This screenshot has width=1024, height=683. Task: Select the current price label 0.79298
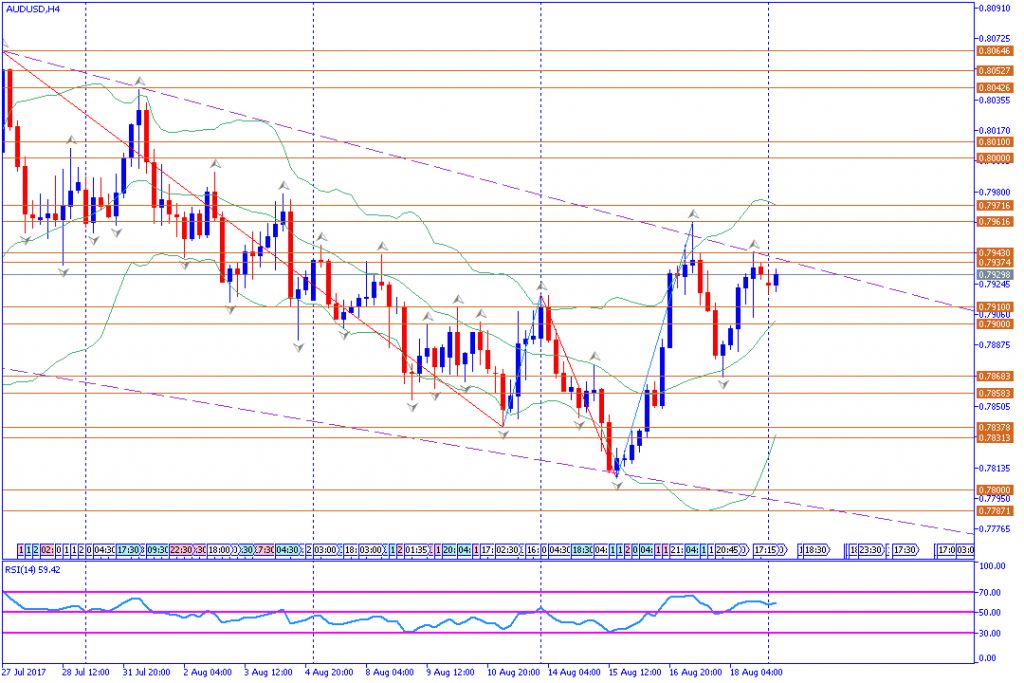[993, 274]
